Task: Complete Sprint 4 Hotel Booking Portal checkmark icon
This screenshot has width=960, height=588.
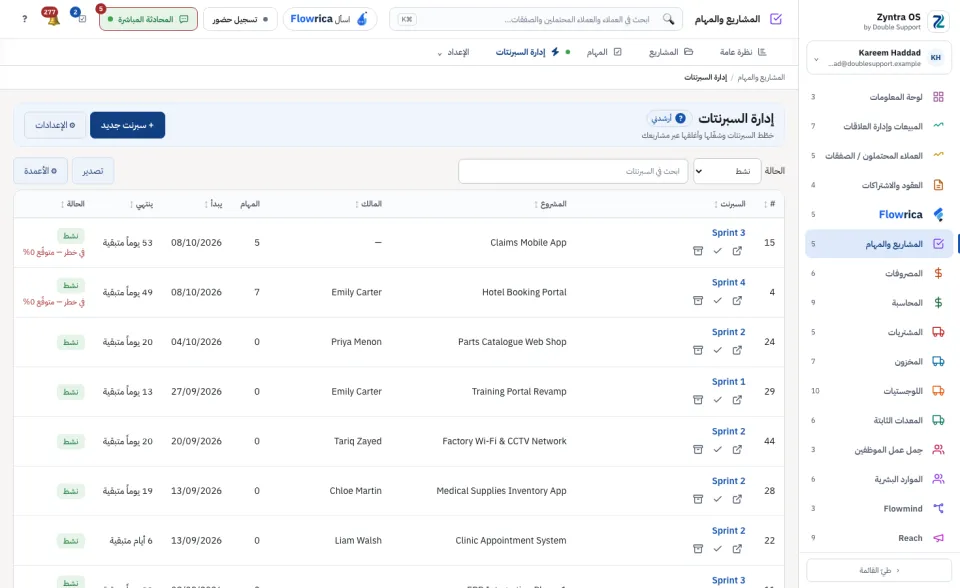Action: (x=718, y=301)
